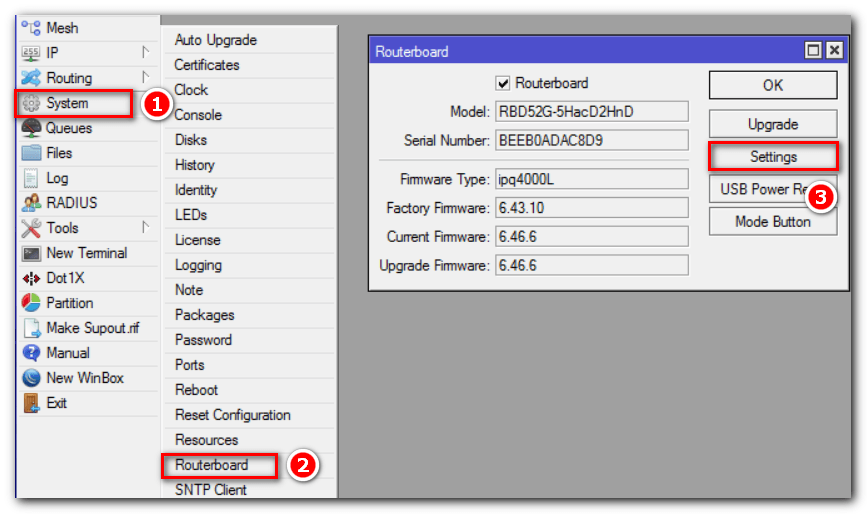Click the Serial Number field
This screenshot has height=514, width=867.
click(x=592, y=140)
